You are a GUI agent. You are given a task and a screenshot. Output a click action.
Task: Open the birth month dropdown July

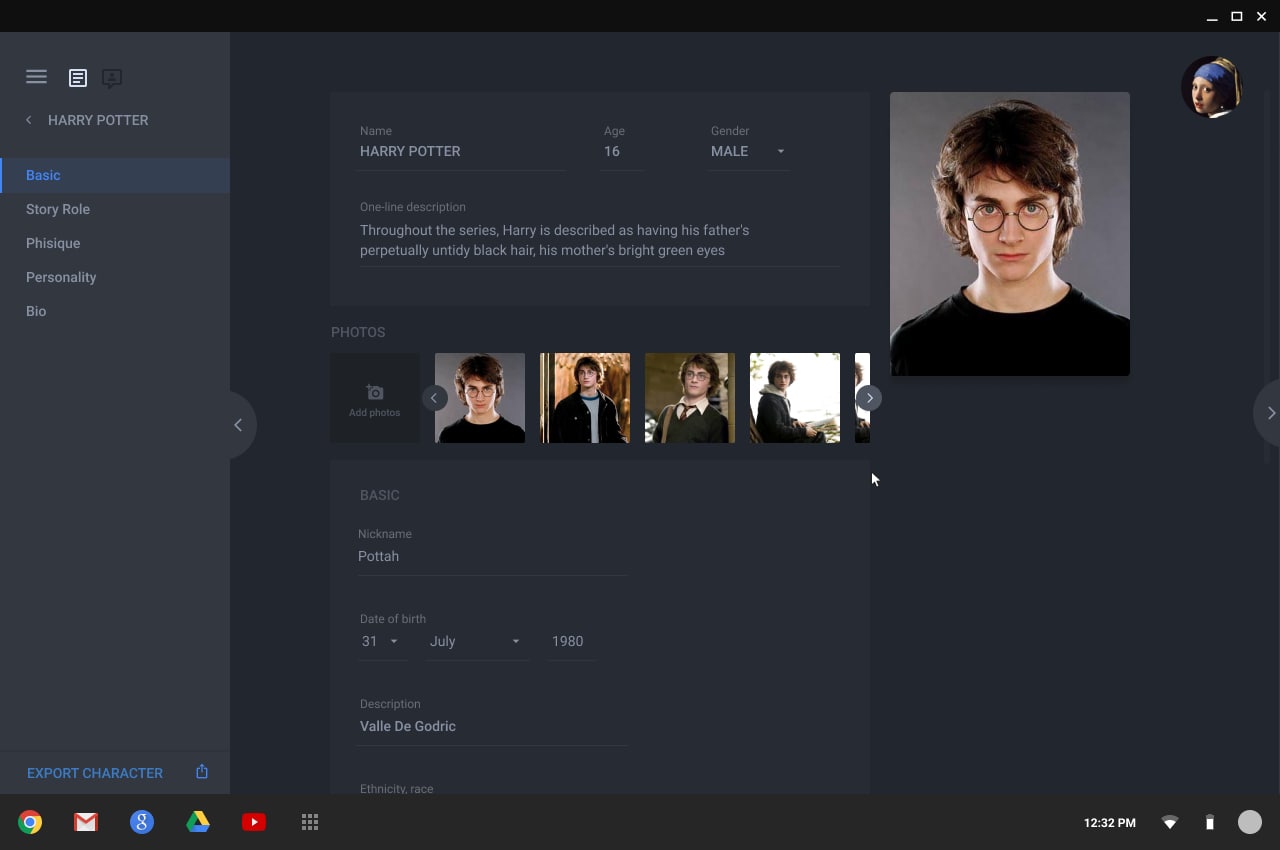tap(476, 641)
